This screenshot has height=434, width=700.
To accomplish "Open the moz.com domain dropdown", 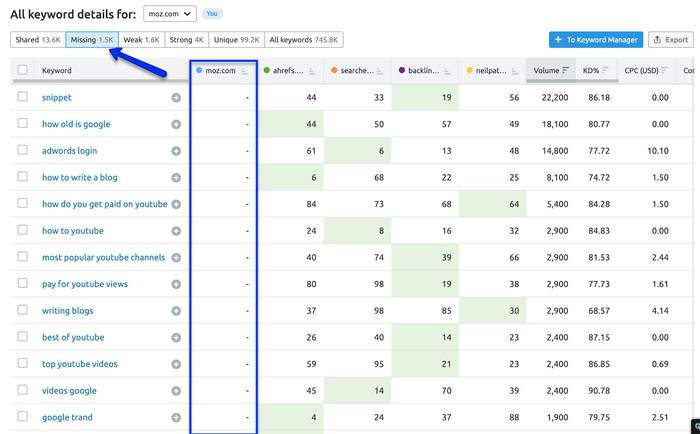I will pyautogui.click(x=169, y=14).
